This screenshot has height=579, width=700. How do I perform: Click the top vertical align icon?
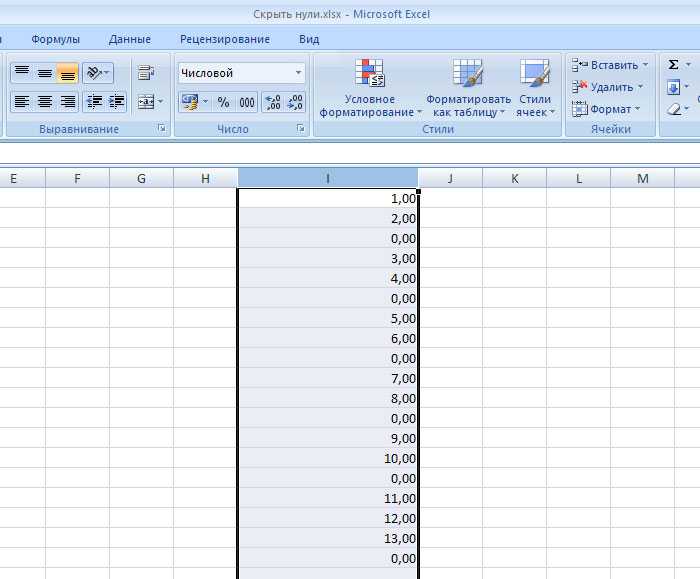[22, 72]
